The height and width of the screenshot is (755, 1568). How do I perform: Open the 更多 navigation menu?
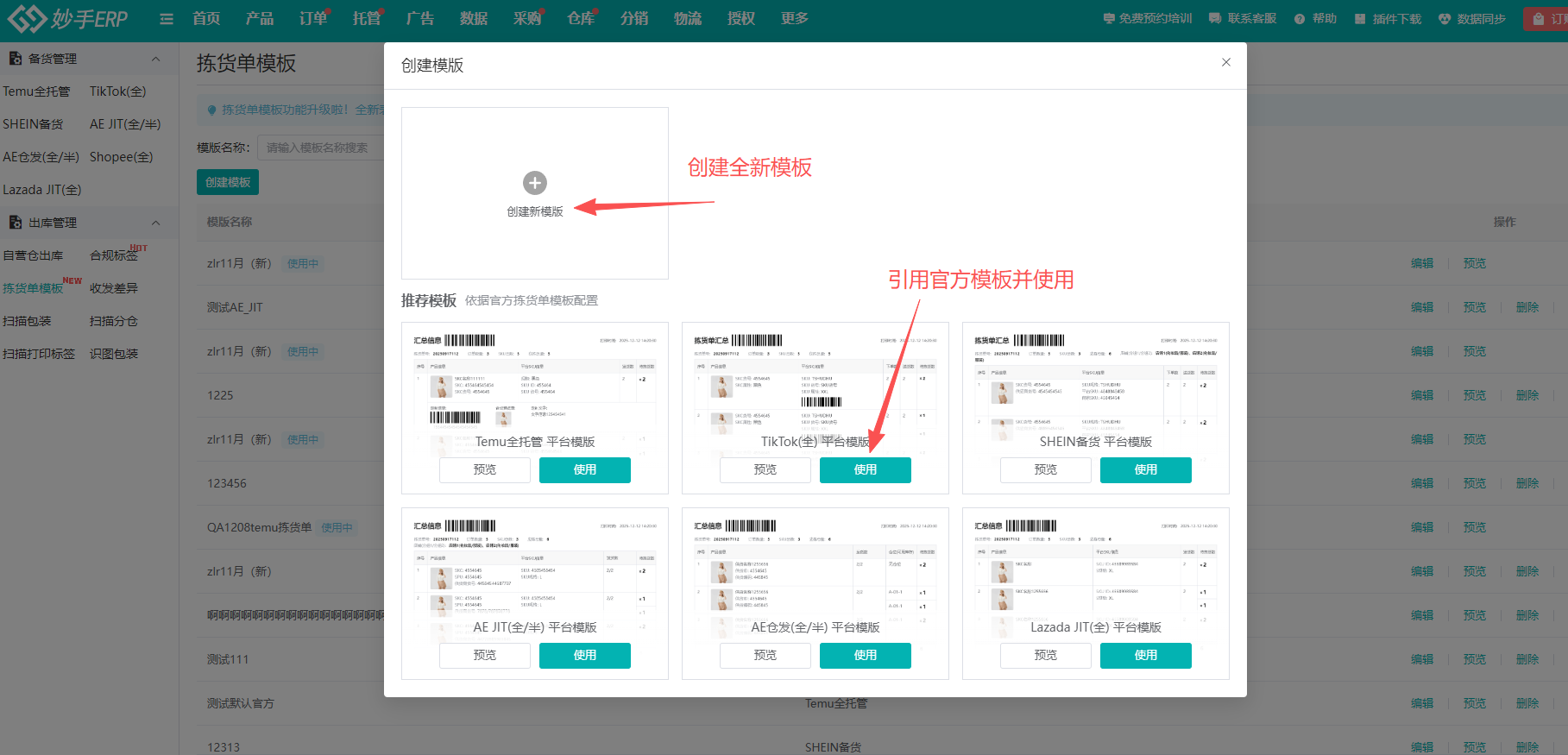(x=795, y=18)
